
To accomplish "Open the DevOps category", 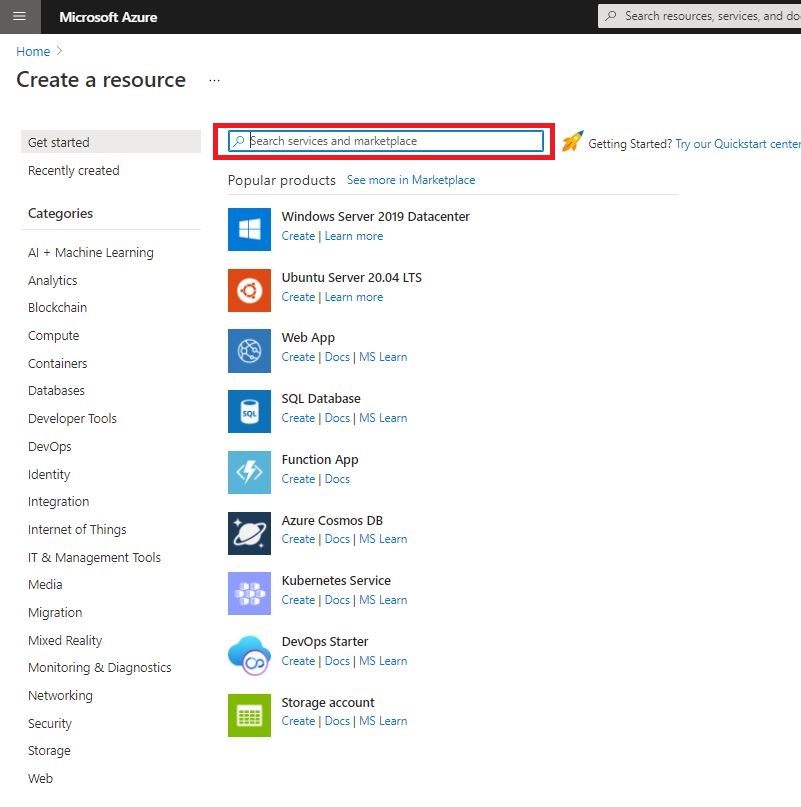I will tap(49, 447).
